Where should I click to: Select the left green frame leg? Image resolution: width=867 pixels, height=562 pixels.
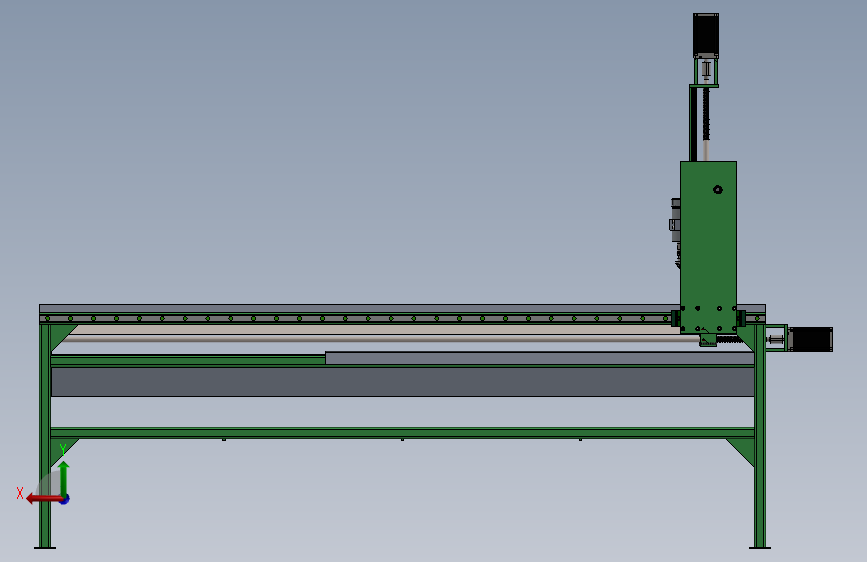point(45,435)
